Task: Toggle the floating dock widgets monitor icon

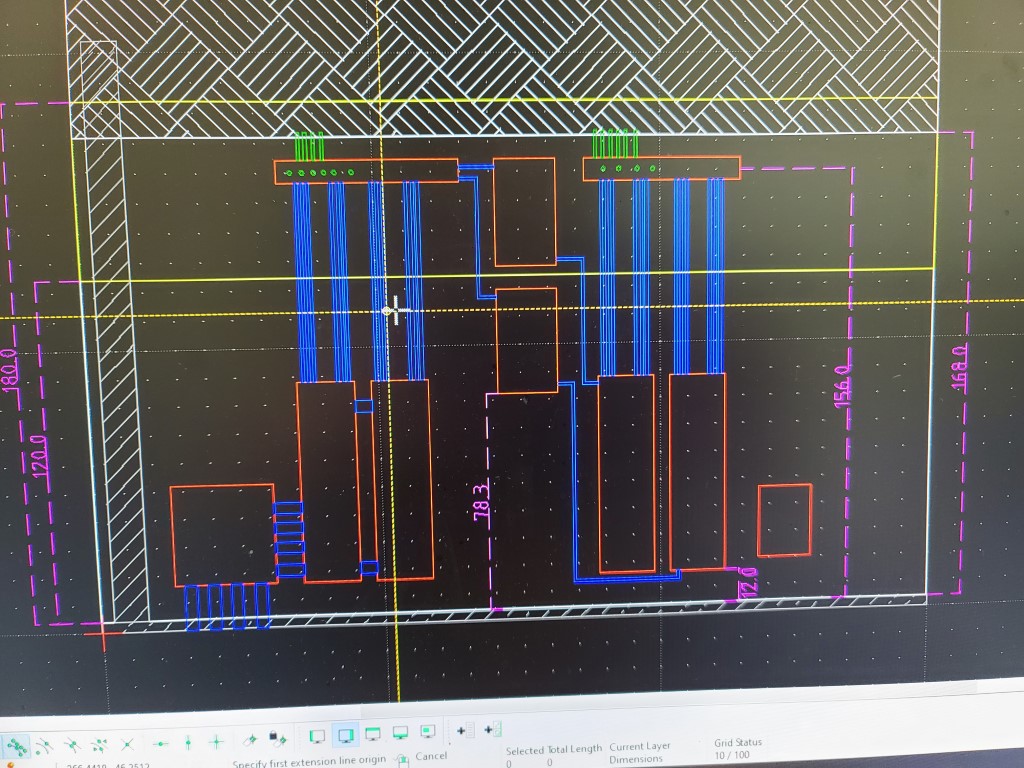Action: pos(427,732)
